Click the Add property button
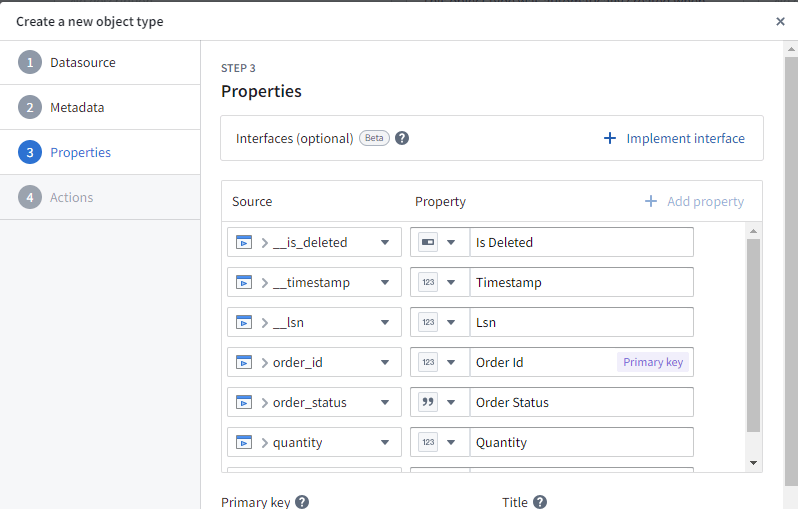 [694, 201]
